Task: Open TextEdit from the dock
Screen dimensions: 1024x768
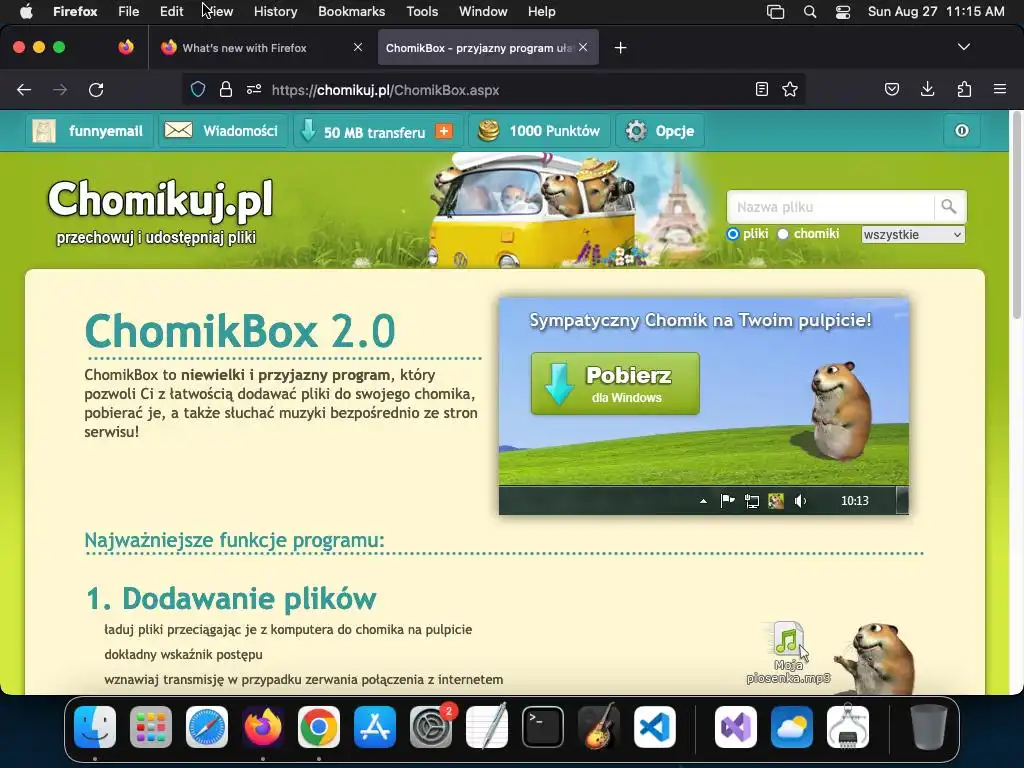Action: pyautogui.click(x=487, y=727)
